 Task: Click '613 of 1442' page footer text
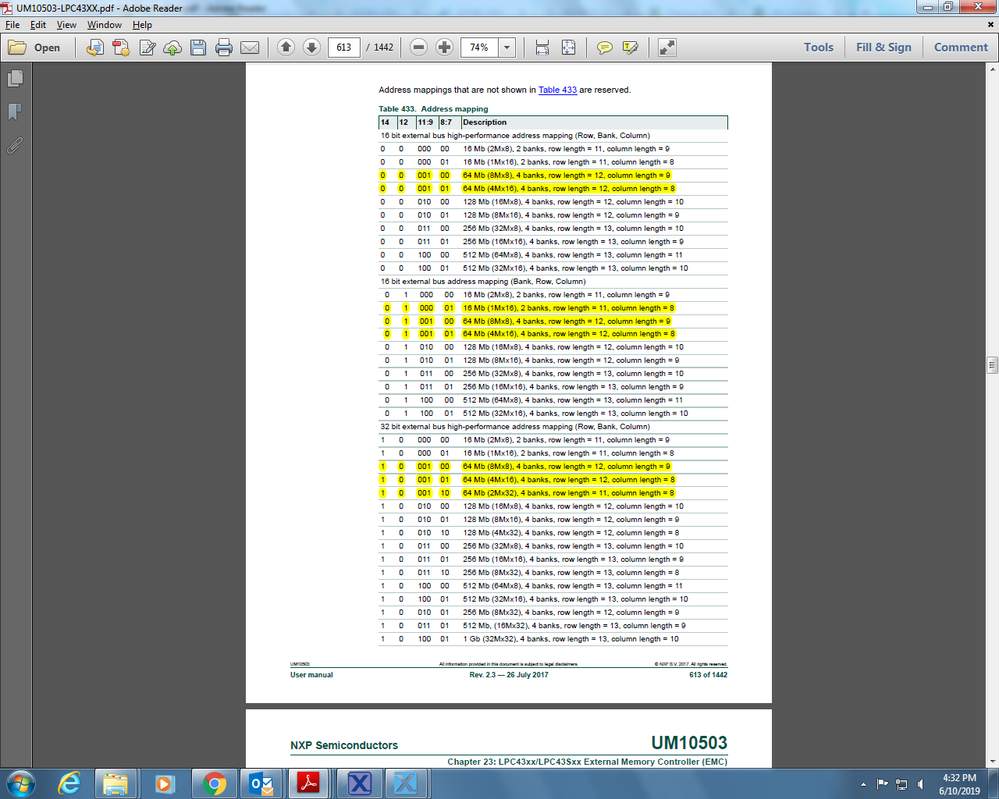(708, 675)
